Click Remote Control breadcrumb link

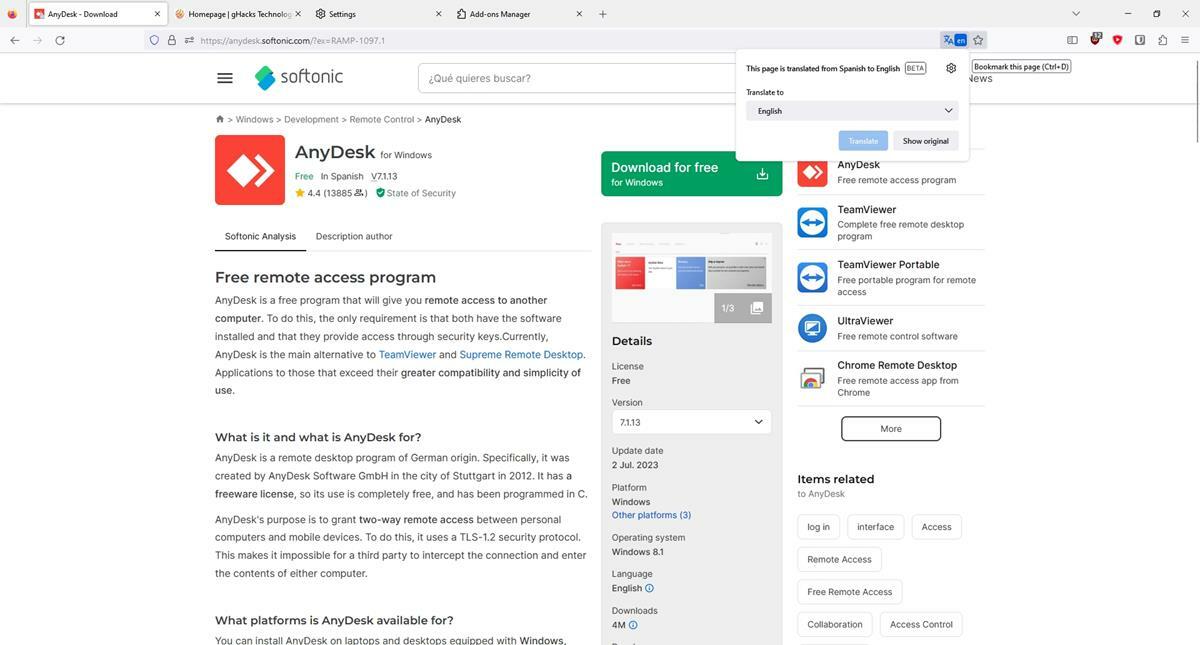pyautogui.click(x=382, y=119)
